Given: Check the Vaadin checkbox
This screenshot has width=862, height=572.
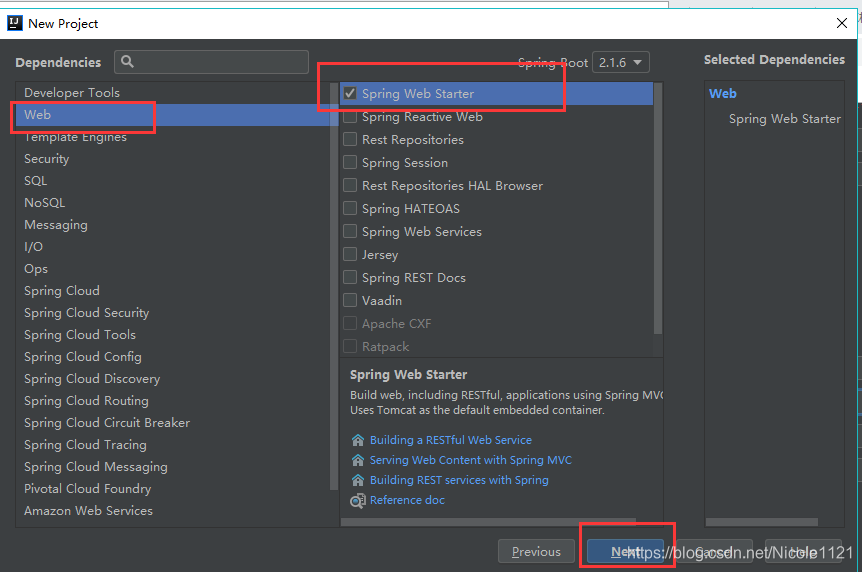Looking at the screenshot, I should click(350, 300).
